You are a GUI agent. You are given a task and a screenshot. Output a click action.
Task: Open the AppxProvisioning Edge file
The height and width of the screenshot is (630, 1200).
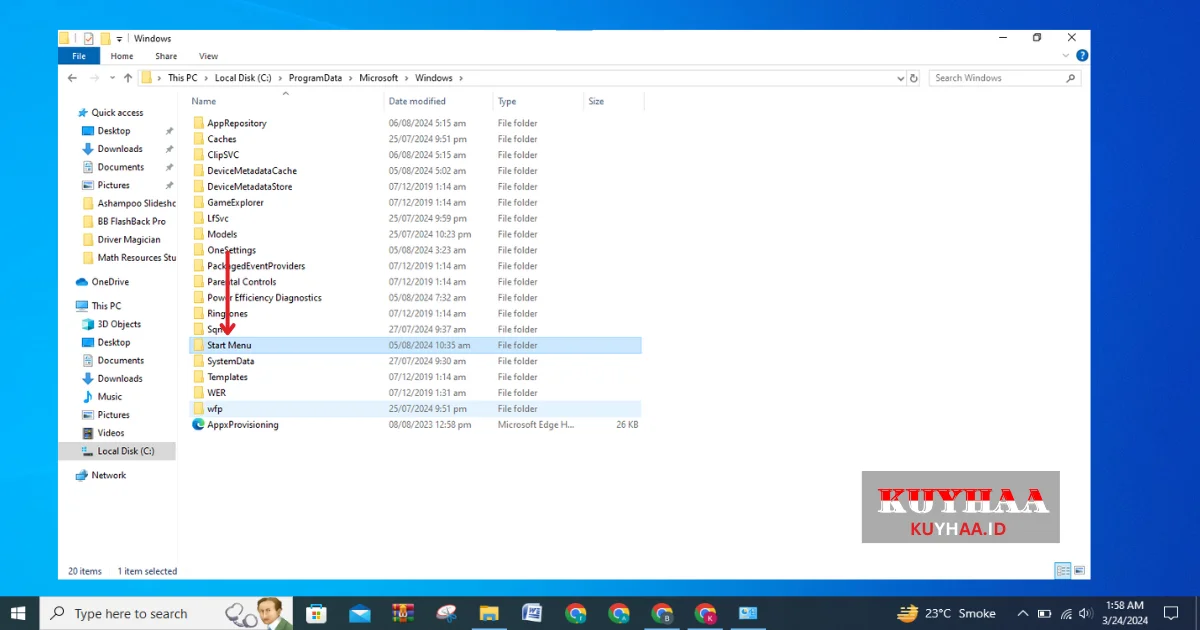click(242, 425)
